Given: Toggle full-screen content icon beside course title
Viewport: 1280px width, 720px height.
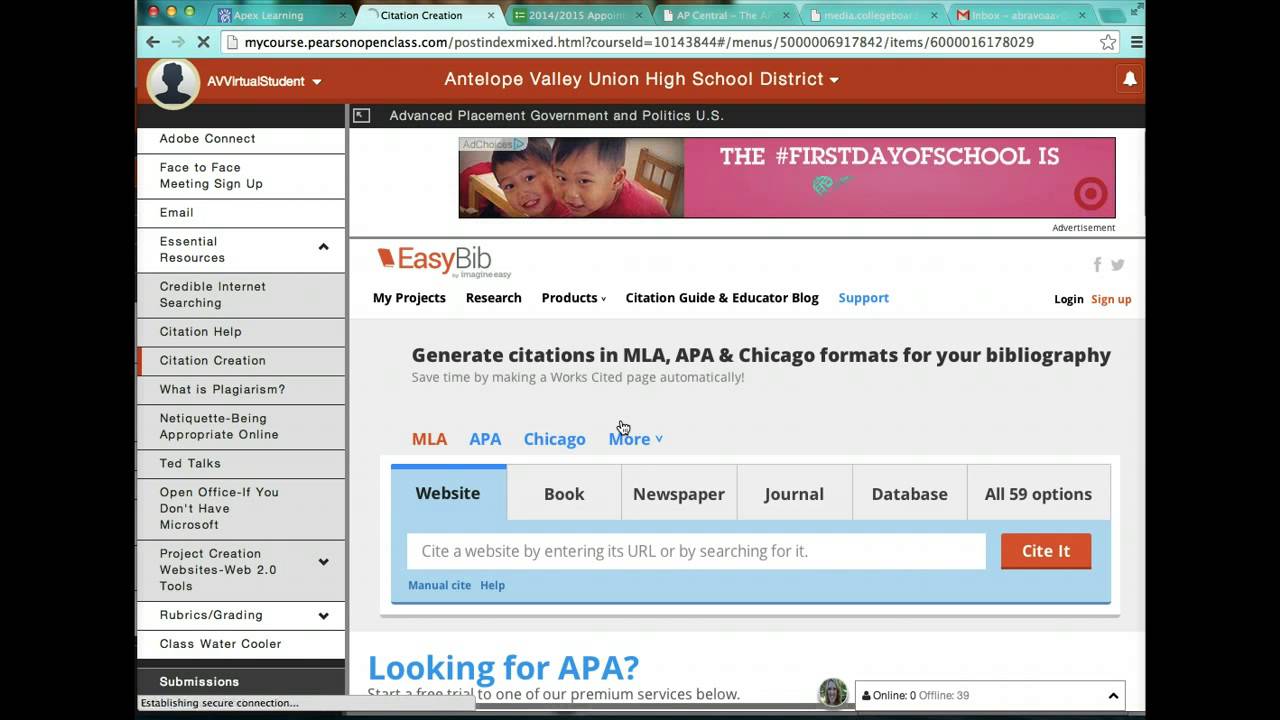Looking at the screenshot, I should coord(362,116).
